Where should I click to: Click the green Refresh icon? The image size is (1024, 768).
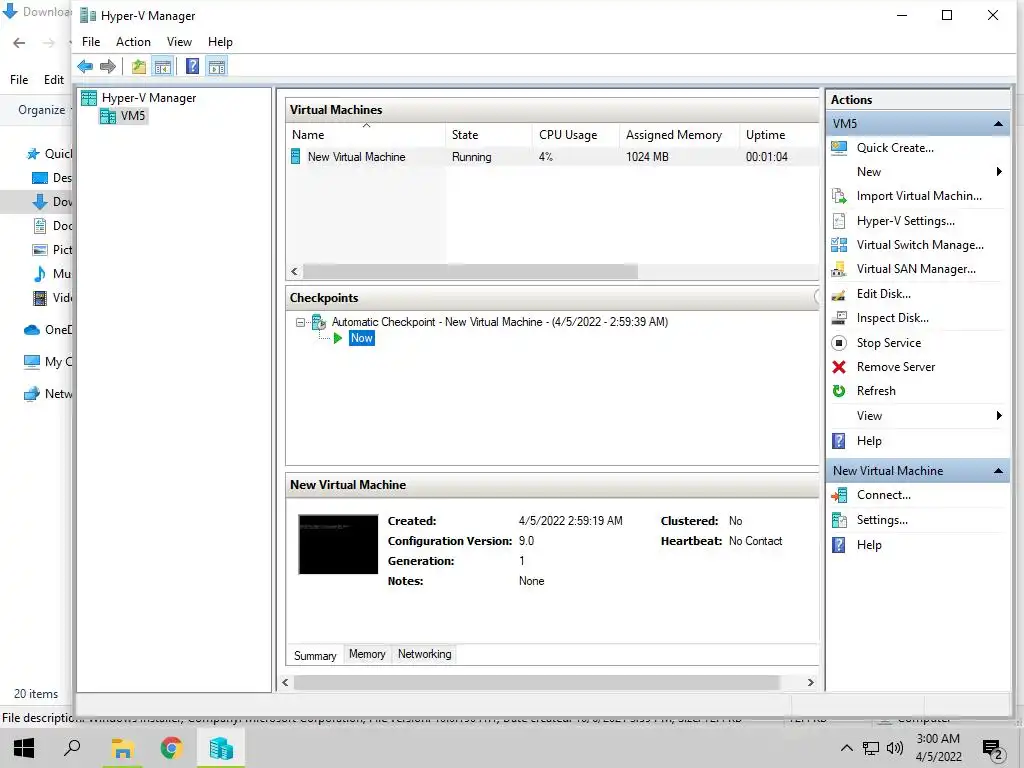click(x=839, y=391)
